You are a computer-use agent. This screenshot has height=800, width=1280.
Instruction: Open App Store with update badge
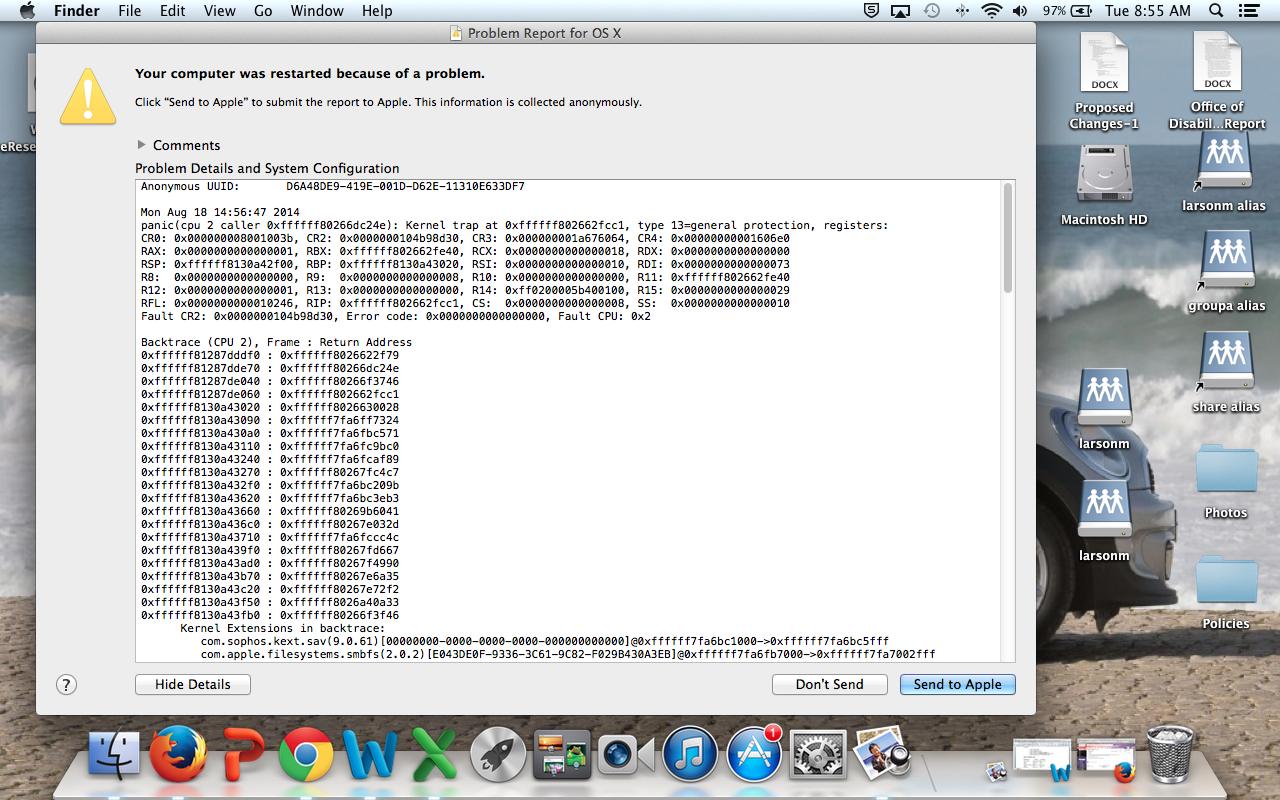(x=754, y=755)
